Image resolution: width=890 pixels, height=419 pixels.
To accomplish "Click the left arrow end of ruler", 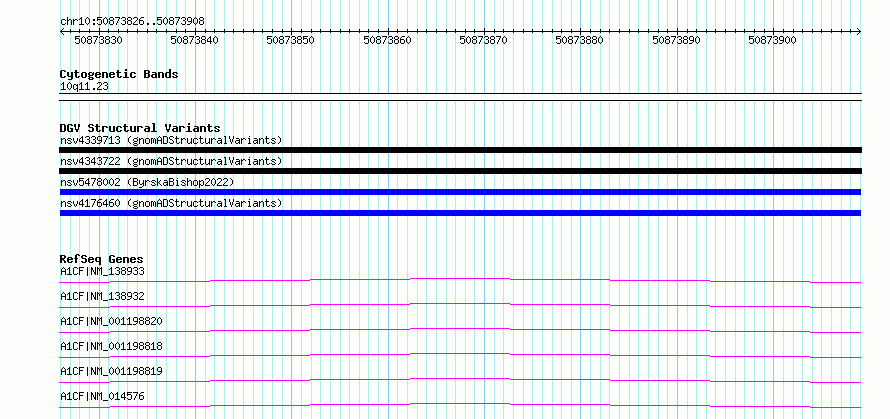I will 62,31.
